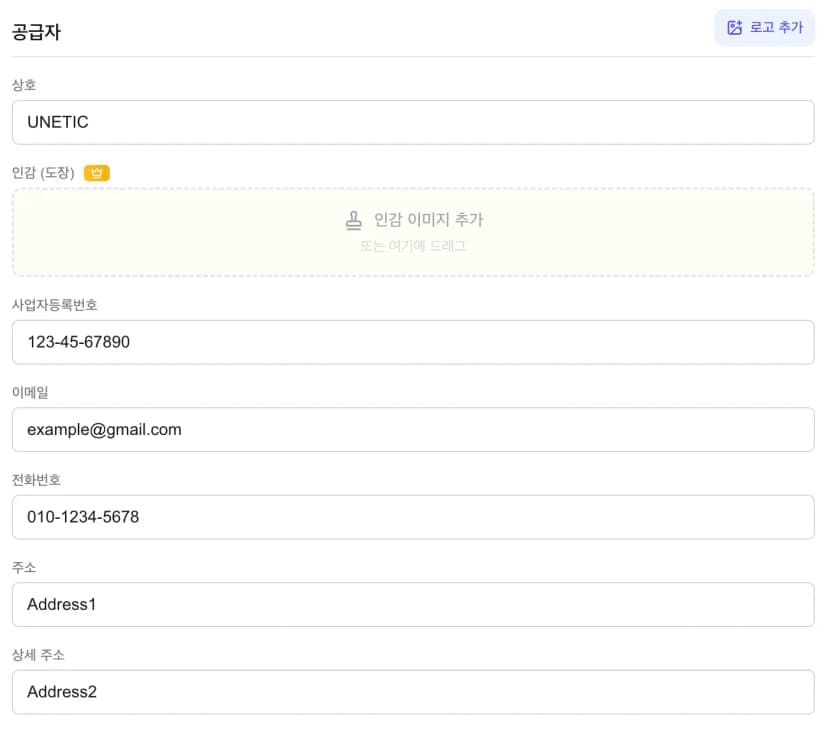828x734 pixels.
Task: Click the 공급자 section heading
Action: coord(36,31)
